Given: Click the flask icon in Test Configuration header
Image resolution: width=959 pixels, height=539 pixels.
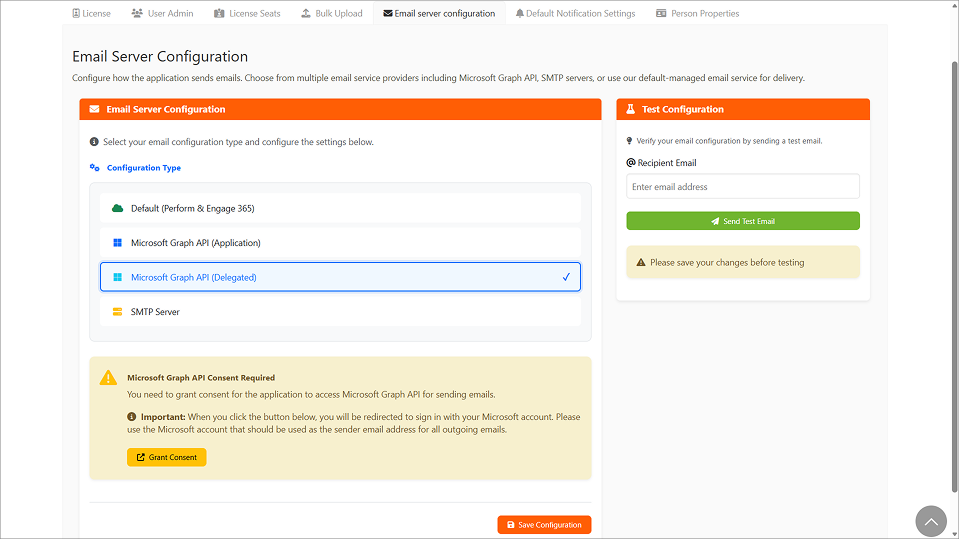Looking at the screenshot, I should tap(631, 109).
